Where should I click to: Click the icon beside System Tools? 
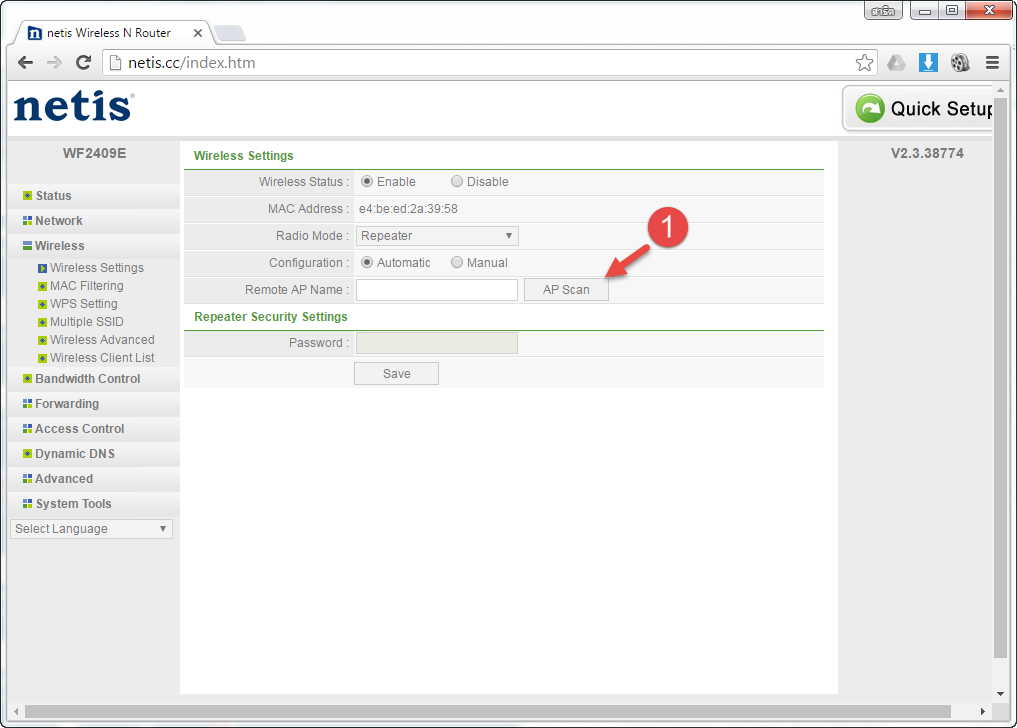click(x=27, y=504)
